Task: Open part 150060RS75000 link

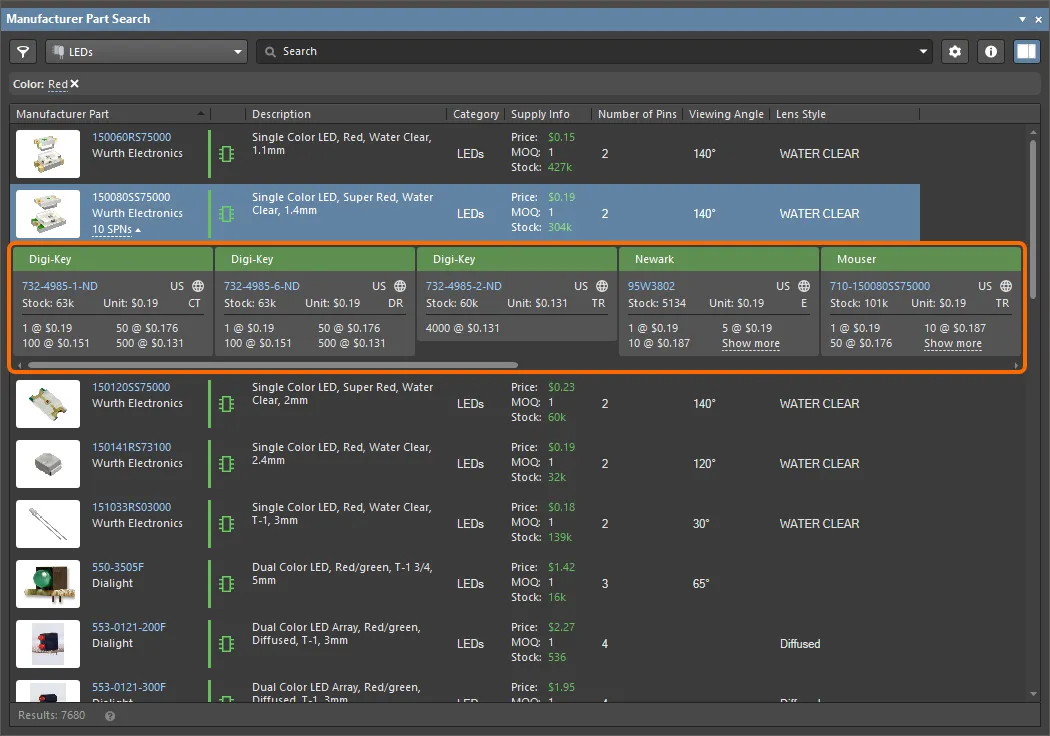Action: pyautogui.click(x=131, y=137)
